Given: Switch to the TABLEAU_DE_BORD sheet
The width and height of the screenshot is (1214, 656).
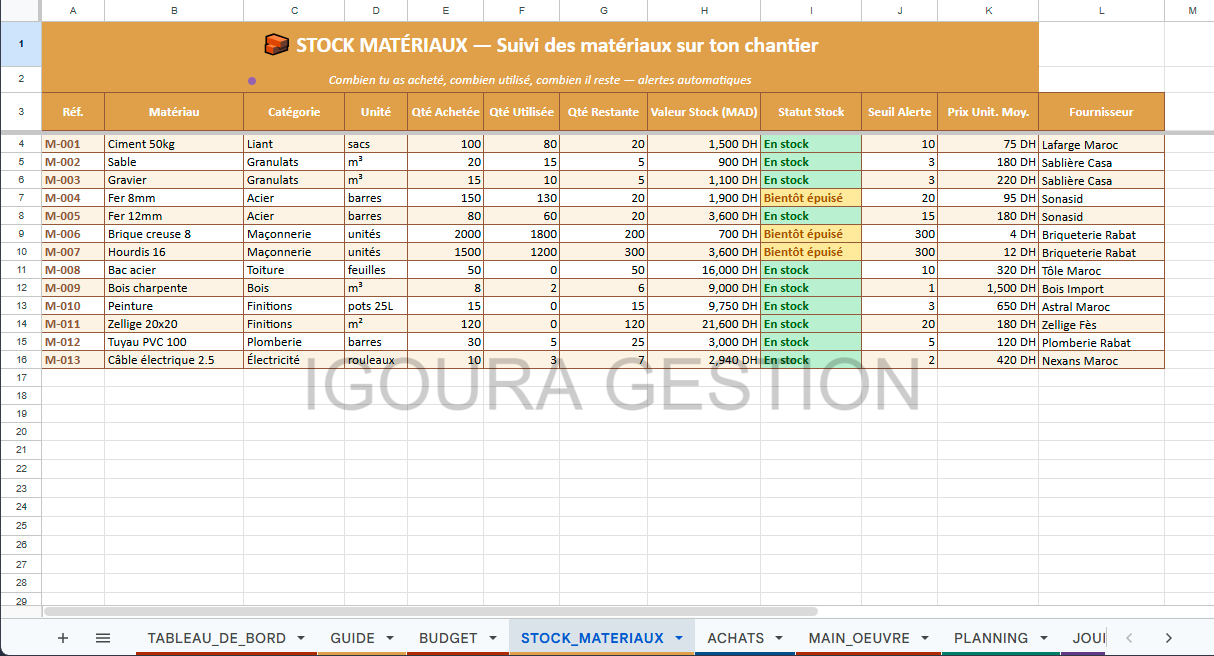Looking at the screenshot, I should (216, 638).
